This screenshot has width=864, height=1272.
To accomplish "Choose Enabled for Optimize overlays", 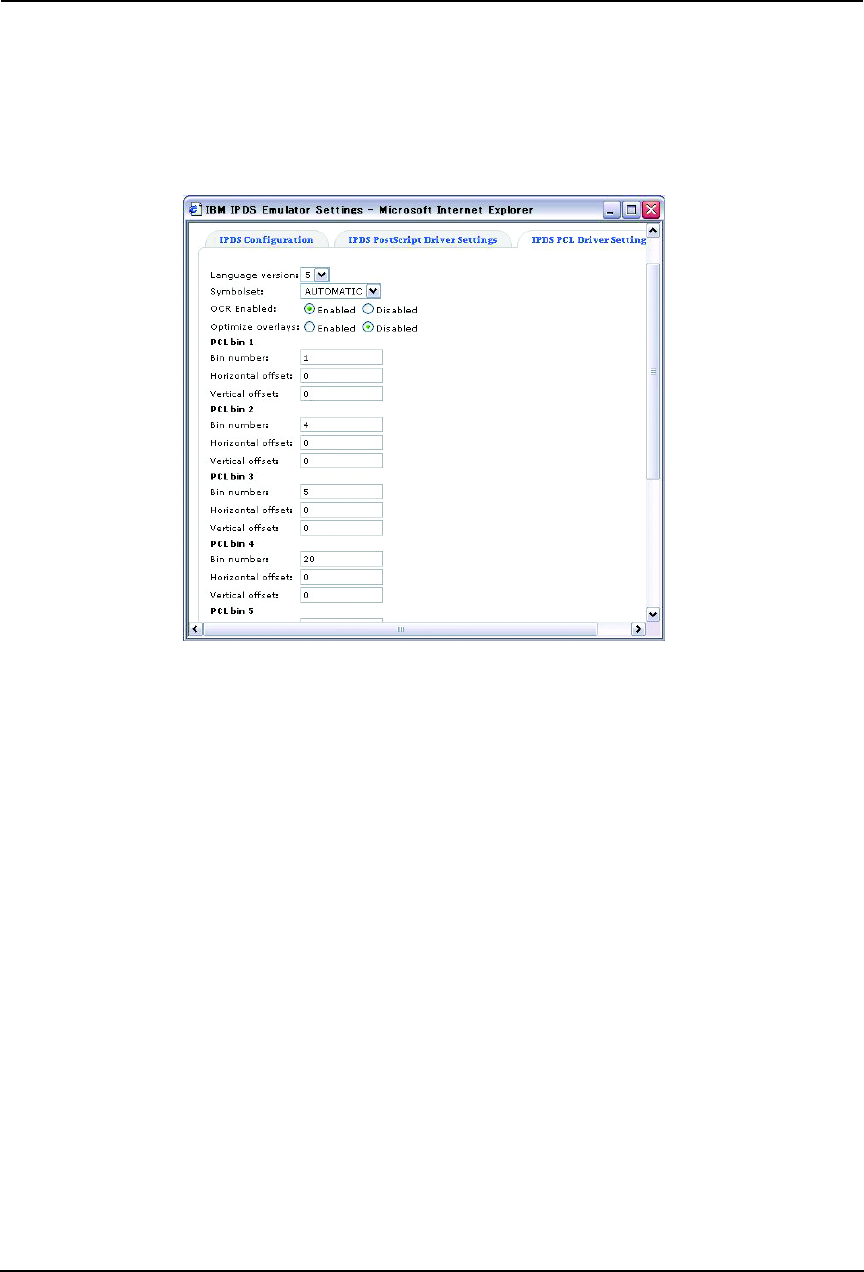I will pos(310,327).
